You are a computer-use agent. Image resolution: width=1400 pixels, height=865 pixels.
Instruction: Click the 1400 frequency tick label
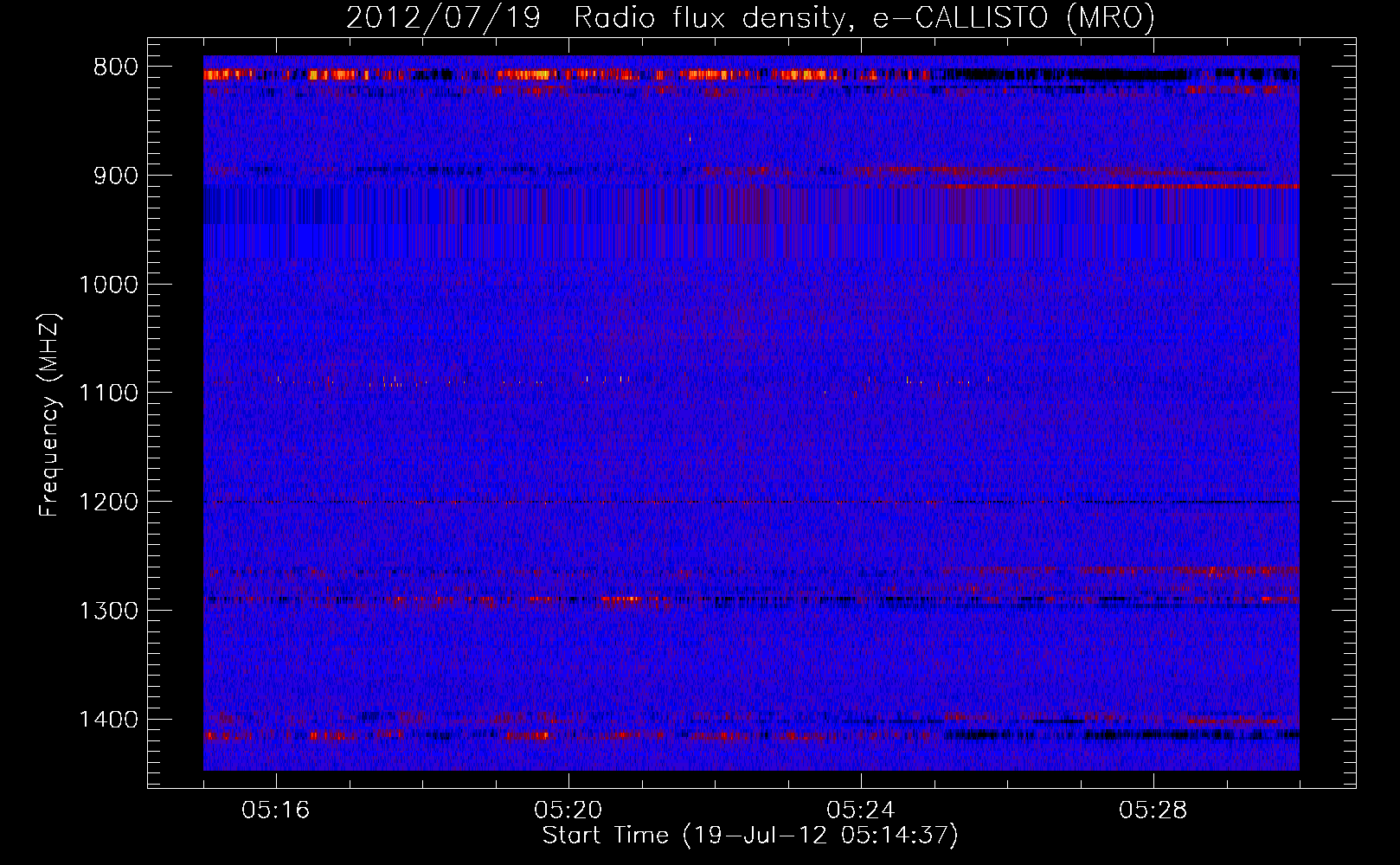(x=108, y=720)
